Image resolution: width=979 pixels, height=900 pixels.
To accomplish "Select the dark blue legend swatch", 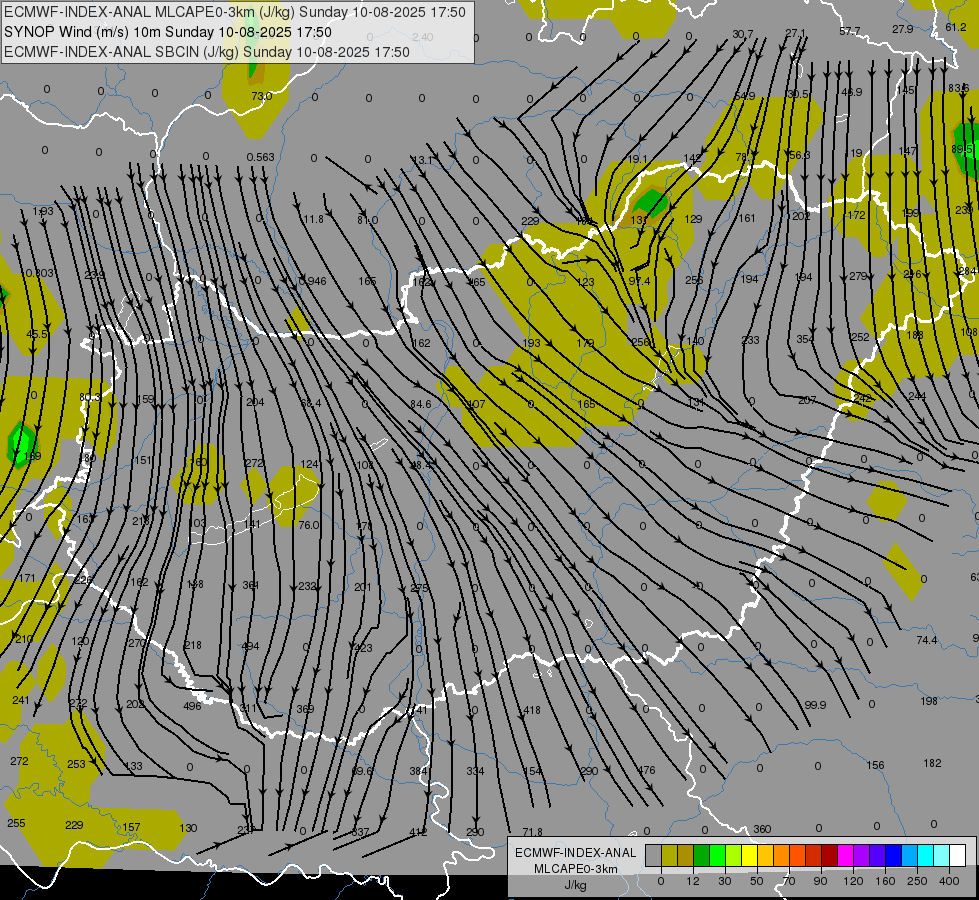I will pos(893,856).
